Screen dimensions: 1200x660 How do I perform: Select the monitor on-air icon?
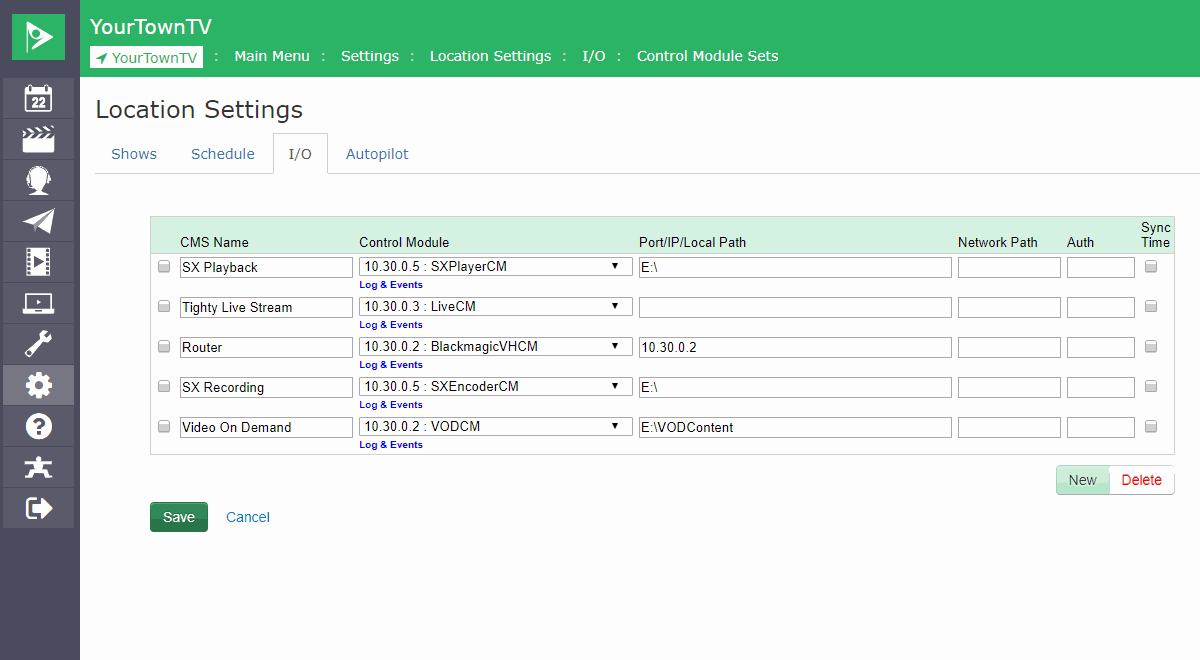pos(38,303)
